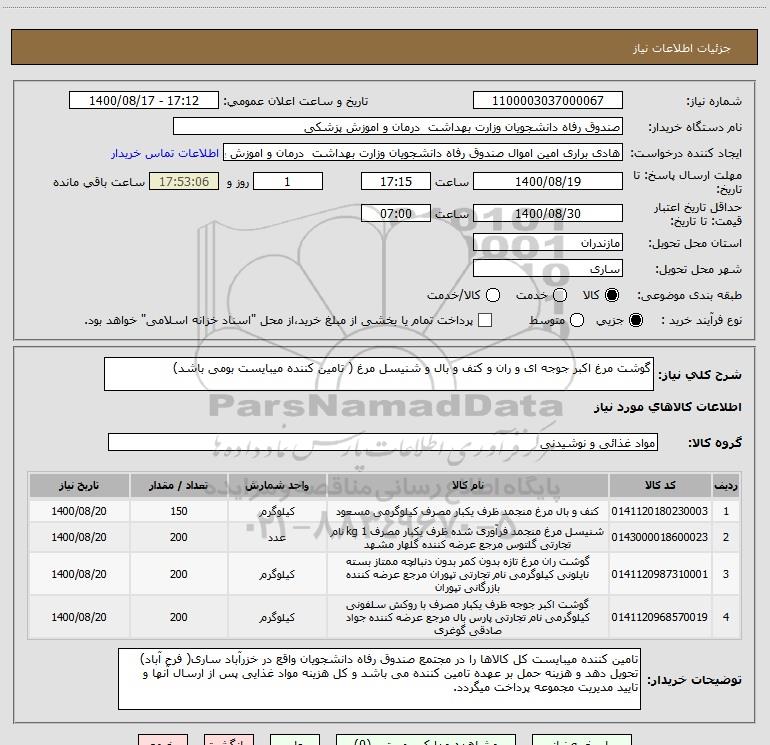This screenshot has height=745, width=770.
Task: Click the کد کالا column header
Action: (660, 485)
